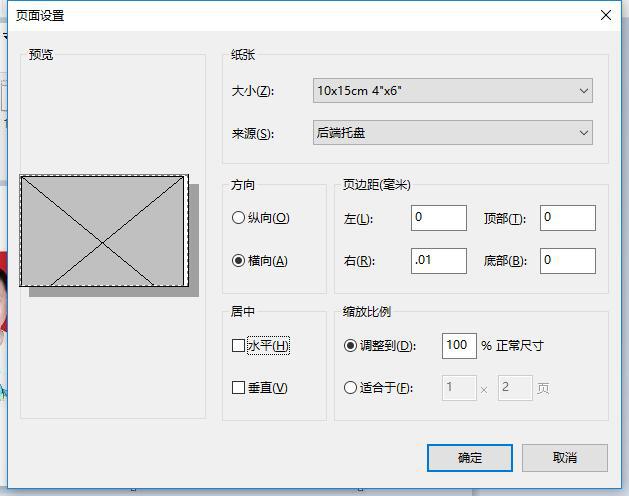The width and height of the screenshot is (629, 496).
Task: Open the paper size dropdown (大小)
Action: [x=452, y=91]
